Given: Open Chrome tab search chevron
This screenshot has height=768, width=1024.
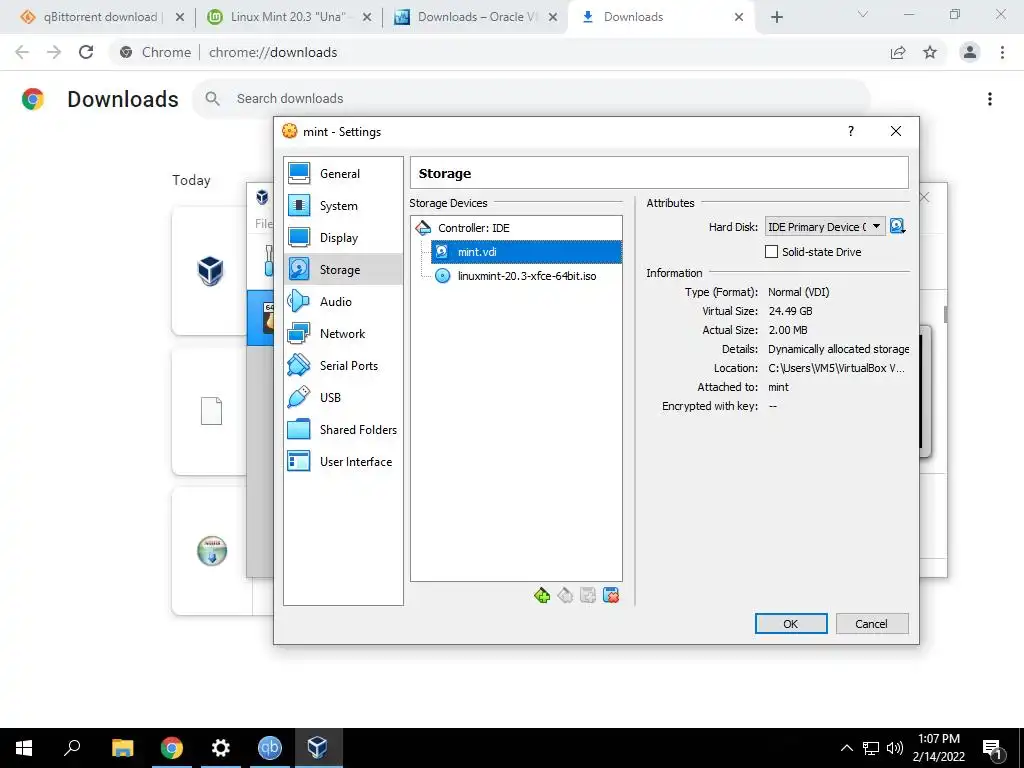Looking at the screenshot, I should [863, 14].
